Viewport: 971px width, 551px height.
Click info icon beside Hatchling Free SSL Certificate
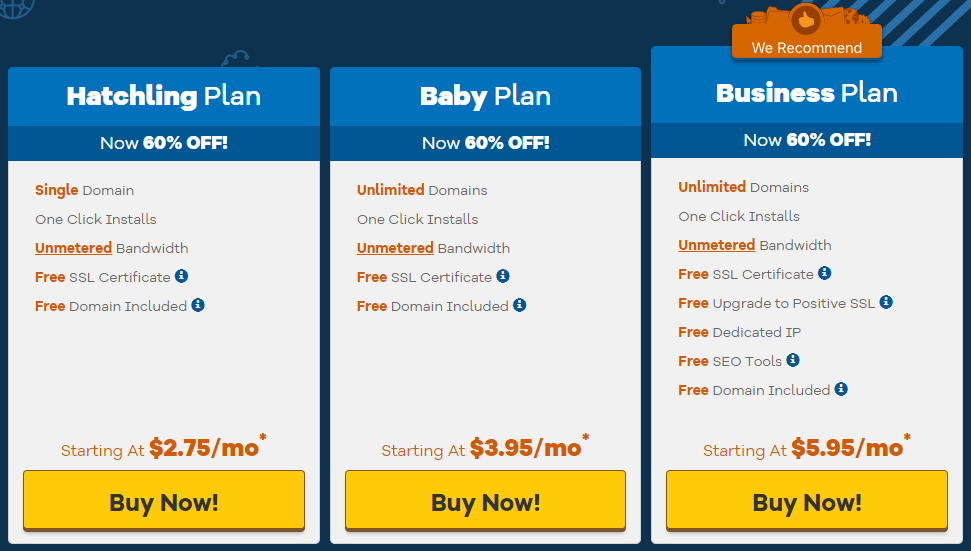point(181,276)
